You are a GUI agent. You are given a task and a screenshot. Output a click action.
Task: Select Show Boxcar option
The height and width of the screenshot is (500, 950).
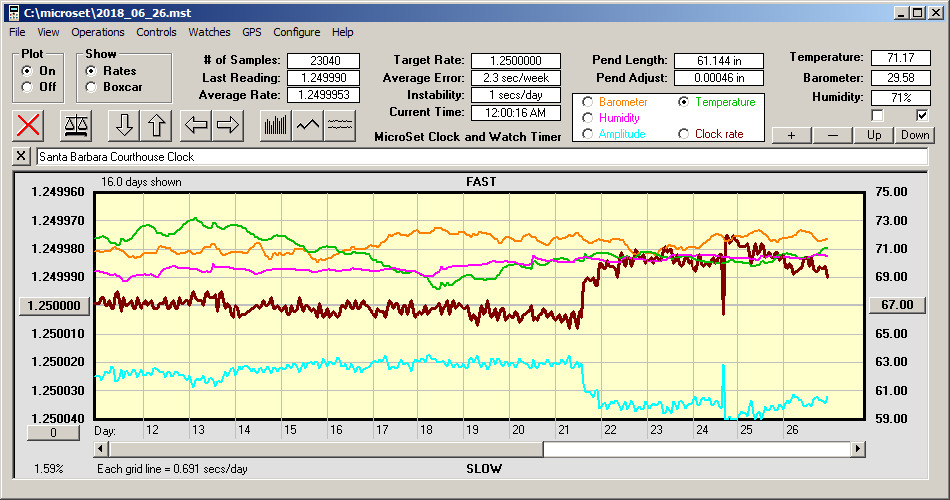(x=91, y=87)
